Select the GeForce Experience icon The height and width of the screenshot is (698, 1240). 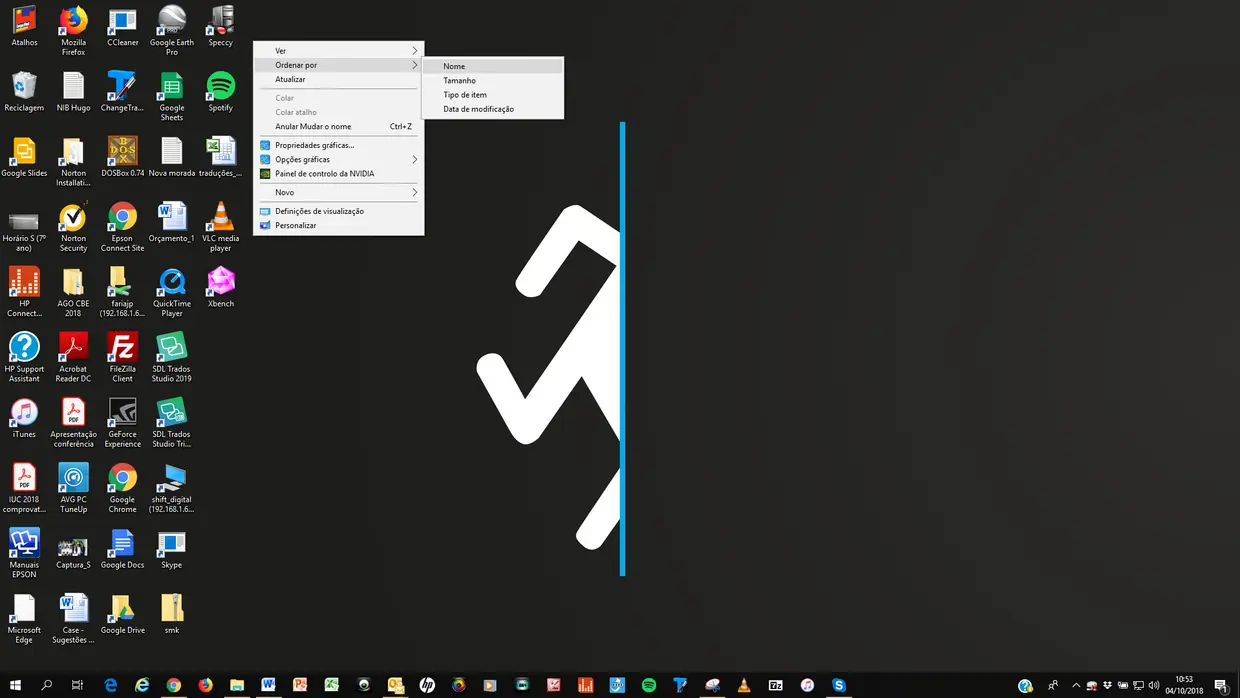click(x=122, y=415)
